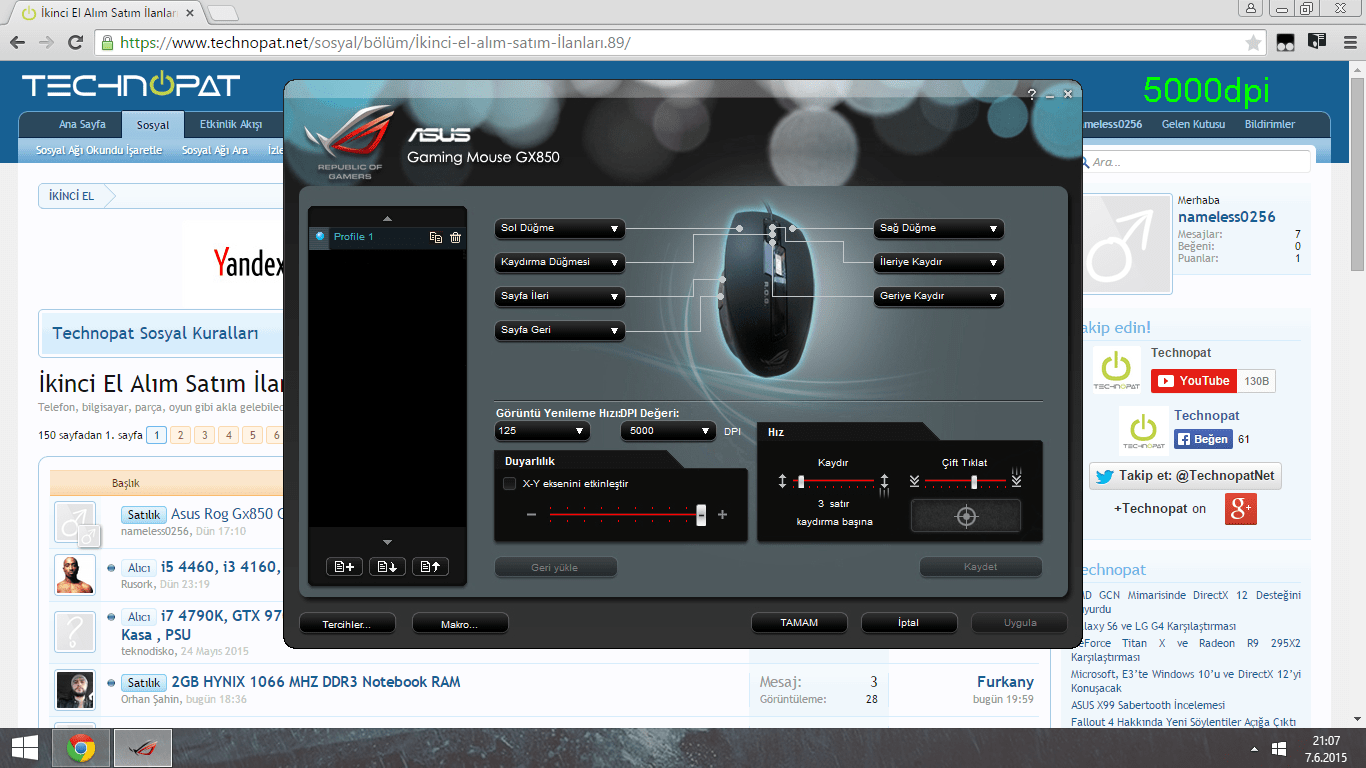Image resolution: width=1366 pixels, height=768 pixels.
Task: Open the Asus Rog Gx850 listing
Action: tap(228, 514)
